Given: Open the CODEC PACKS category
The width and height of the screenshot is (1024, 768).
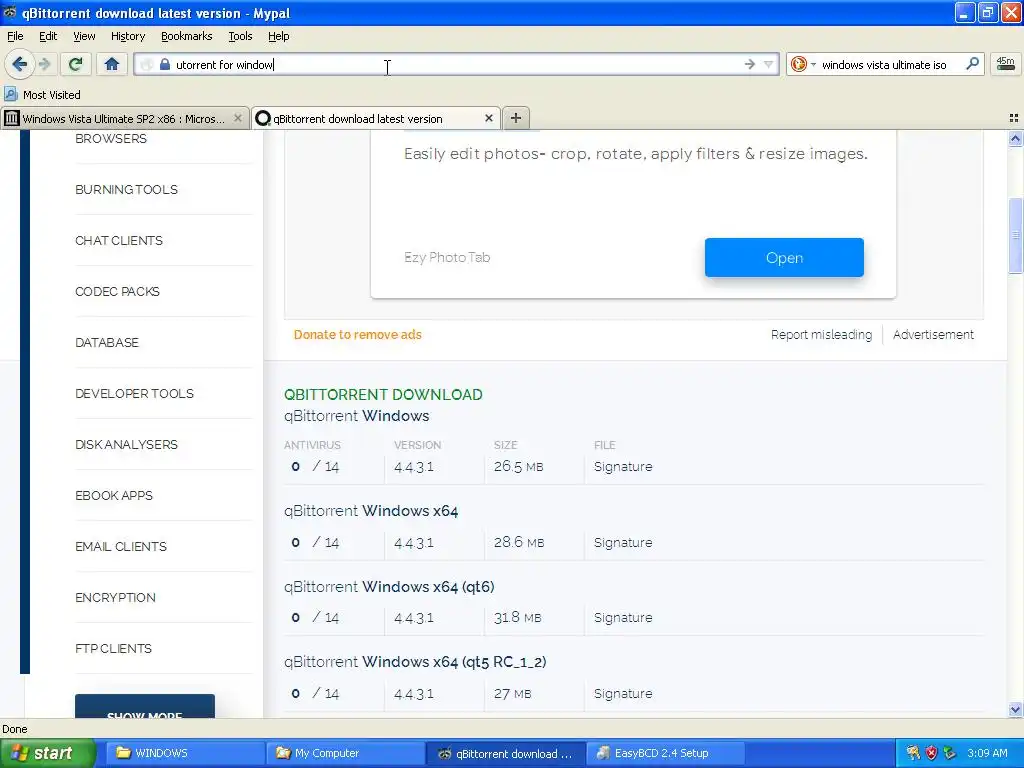Looking at the screenshot, I should pos(118,291).
